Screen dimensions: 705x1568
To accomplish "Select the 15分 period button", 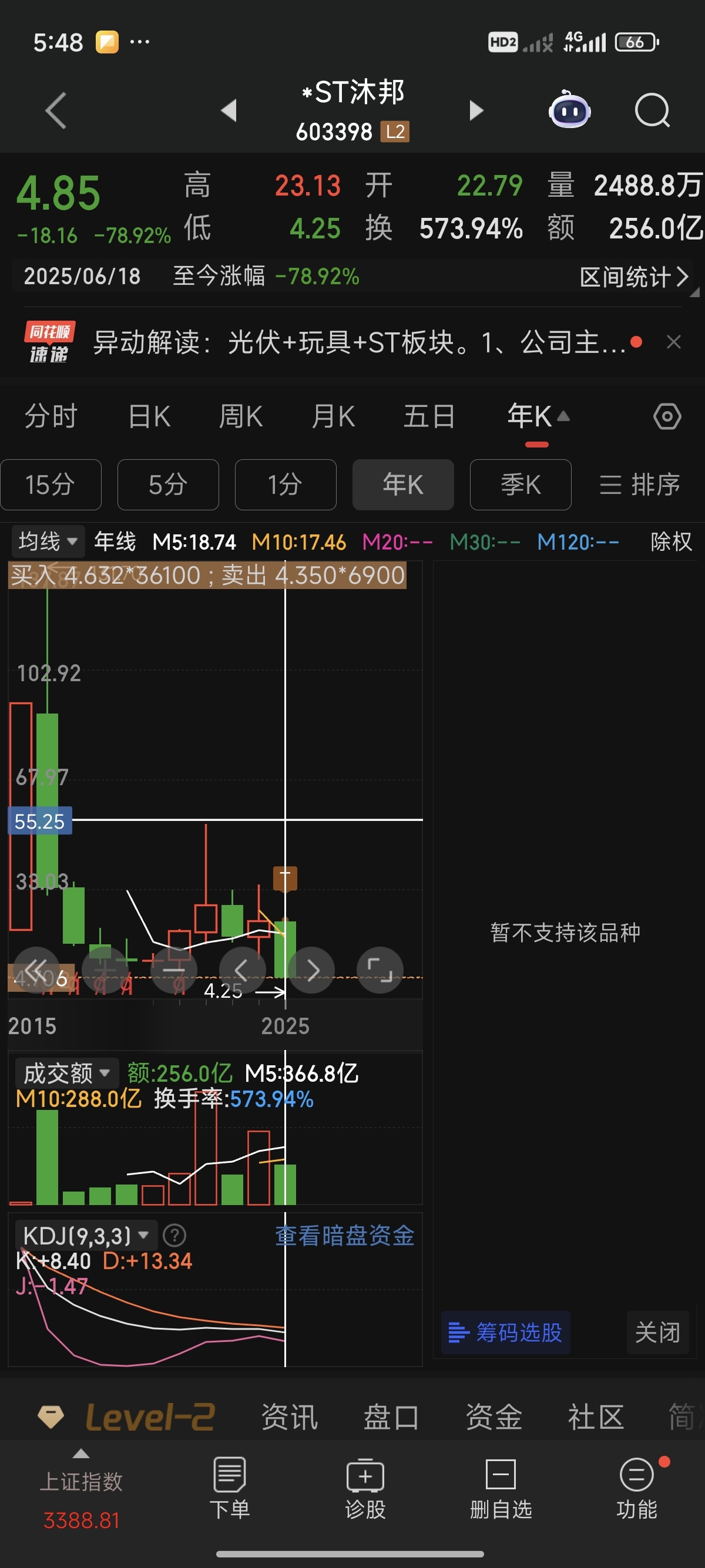I will pyautogui.click(x=51, y=484).
